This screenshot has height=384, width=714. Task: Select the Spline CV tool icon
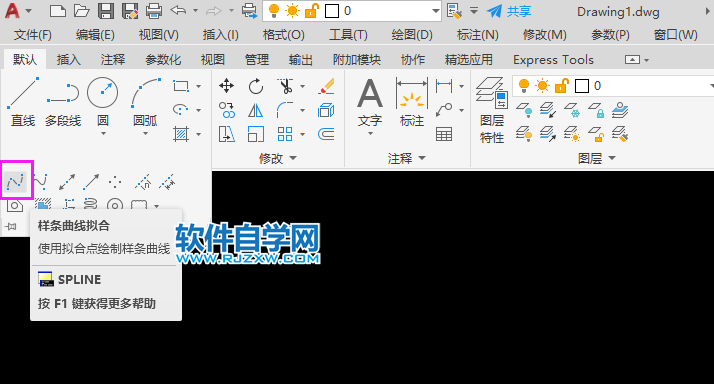pos(40,182)
